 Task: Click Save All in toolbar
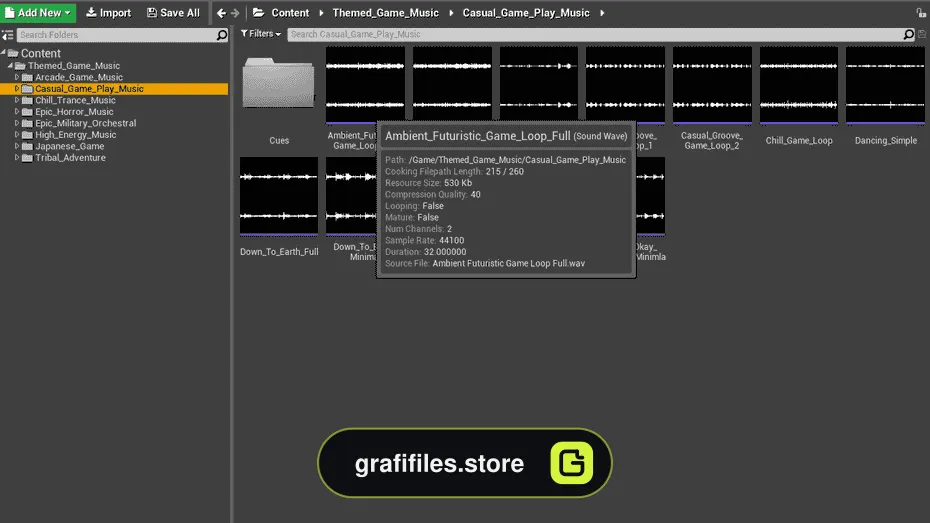pos(173,12)
